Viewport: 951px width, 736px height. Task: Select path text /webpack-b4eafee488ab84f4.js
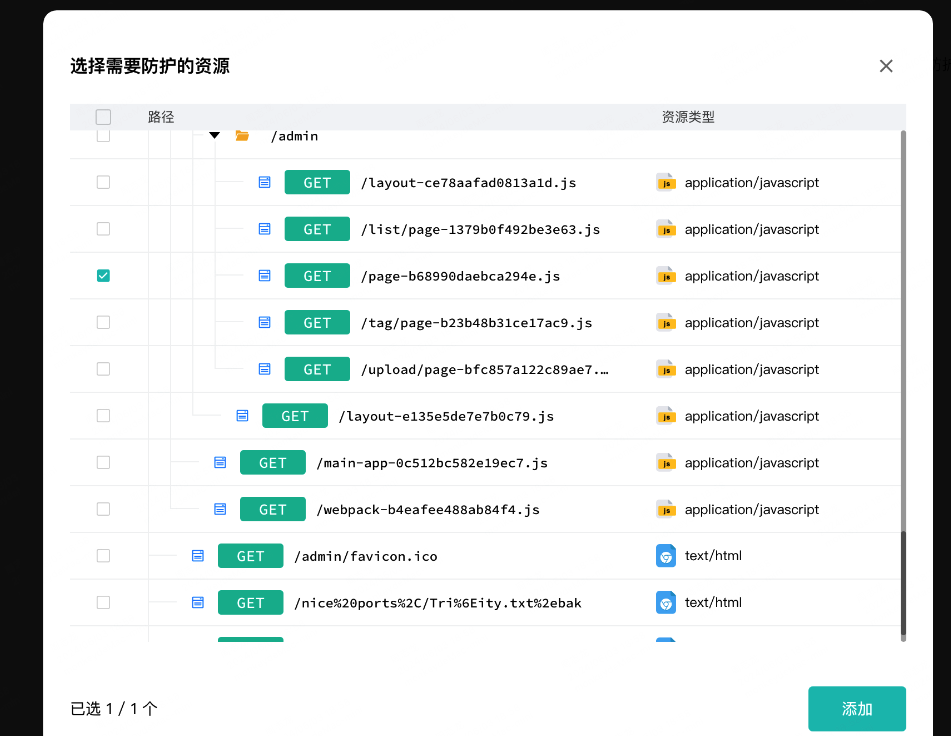tap(428, 509)
